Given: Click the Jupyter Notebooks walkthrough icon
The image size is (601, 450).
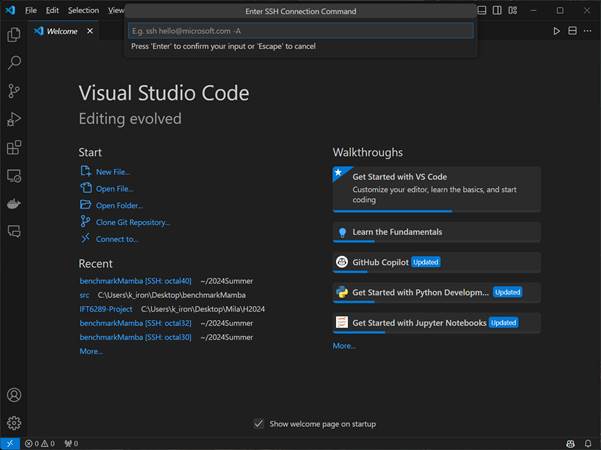Looking at the screenshot, I should (342, 322).
